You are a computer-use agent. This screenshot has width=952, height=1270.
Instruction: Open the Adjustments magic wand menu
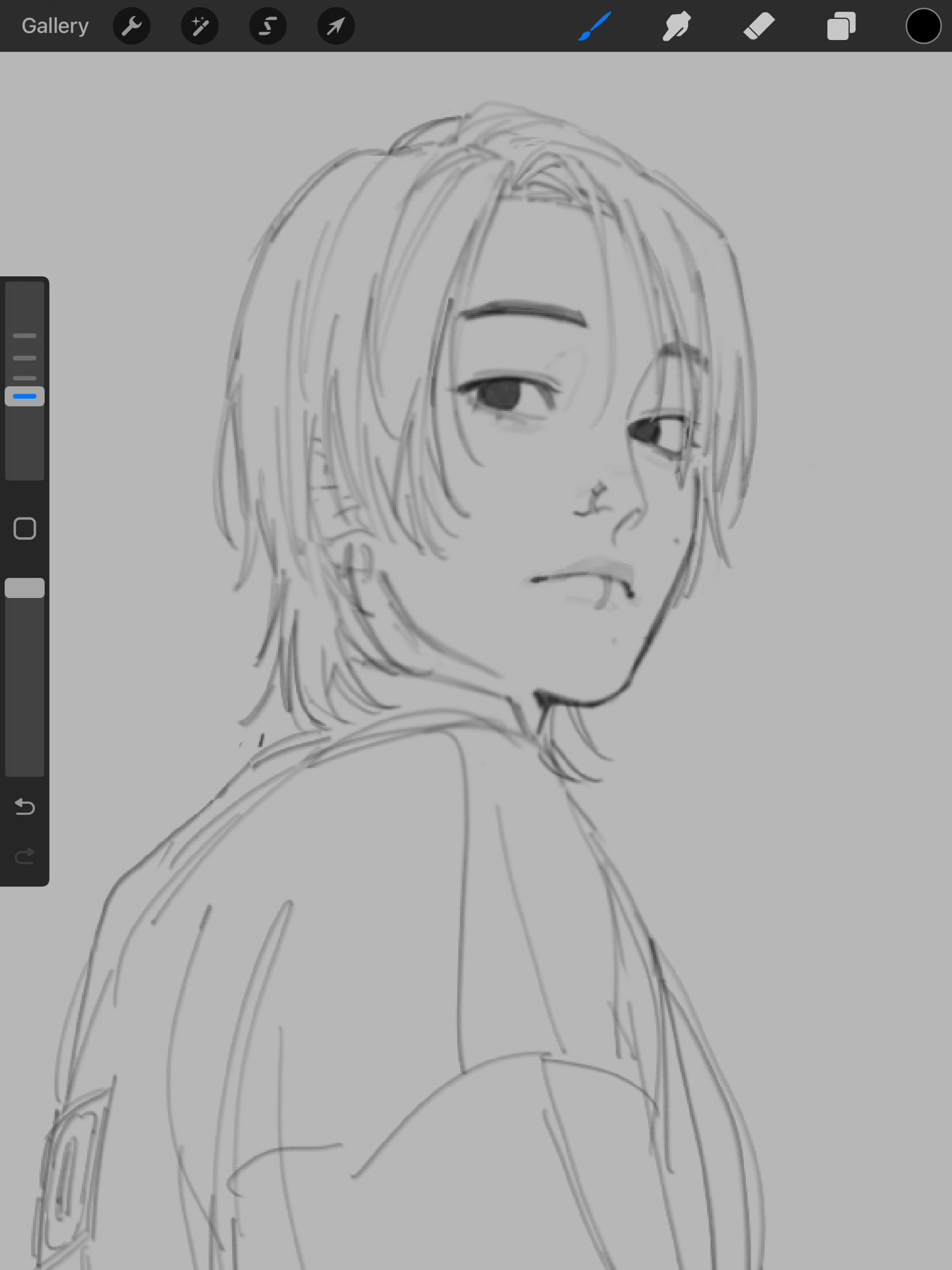pos(200,26)
